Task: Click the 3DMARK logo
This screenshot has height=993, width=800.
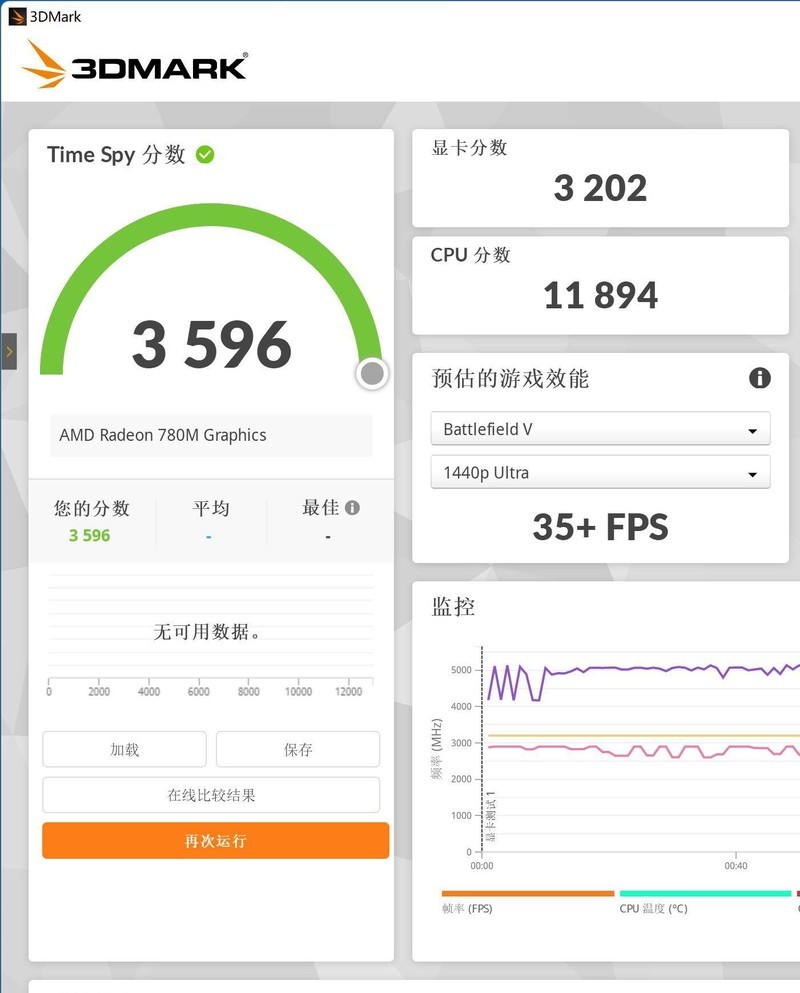Action: pyautogui.click(x=135, y=67)
